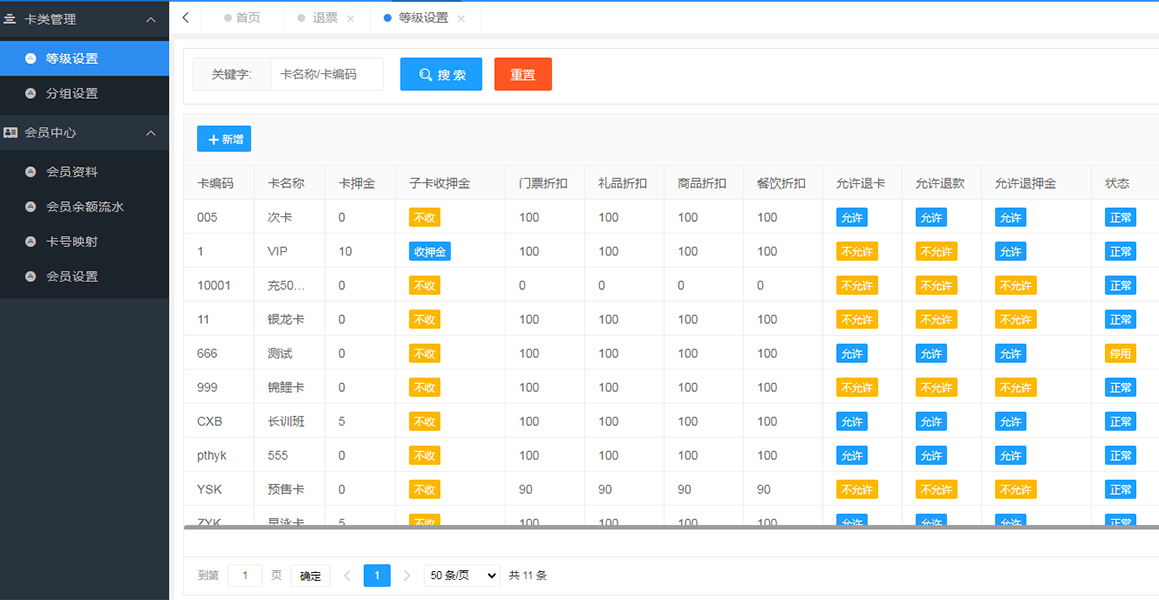This screenshot has height=600, width=1159.
Task: Open 等级设置 in the sidebar
Action: 72,59
